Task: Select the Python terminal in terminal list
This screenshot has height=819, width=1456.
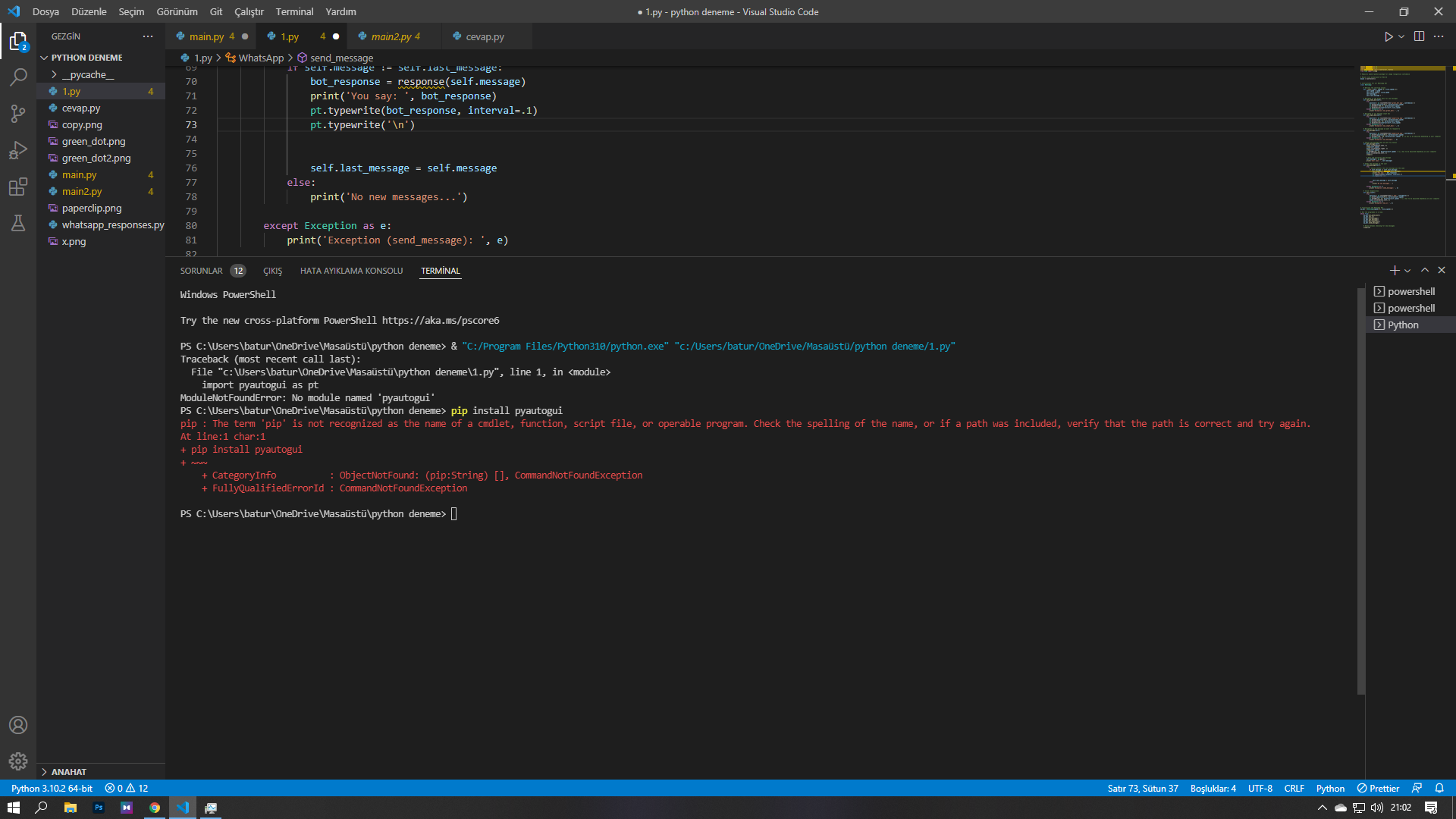Action: [1410, 325]
